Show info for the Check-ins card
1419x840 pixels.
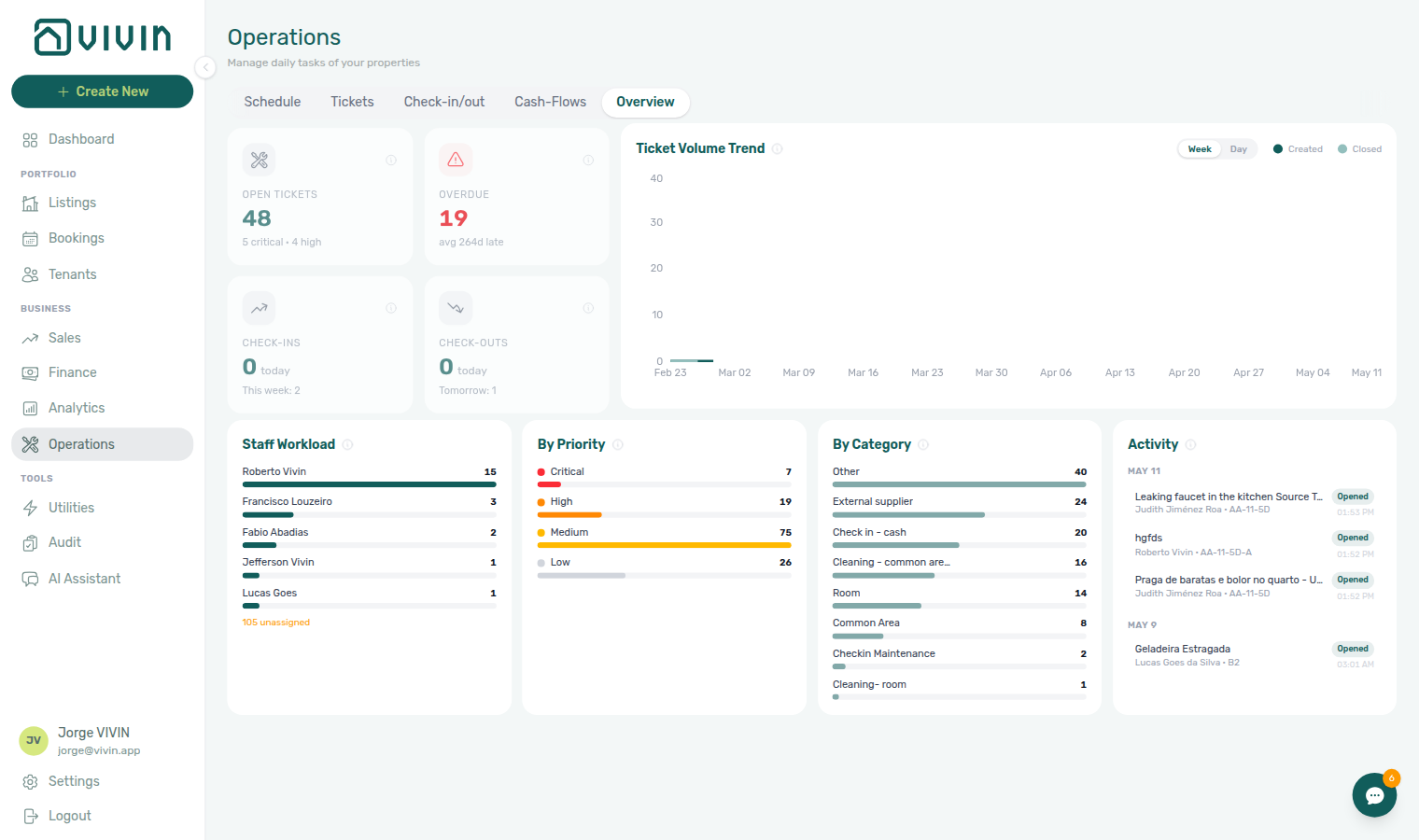[x=391, y=308]
